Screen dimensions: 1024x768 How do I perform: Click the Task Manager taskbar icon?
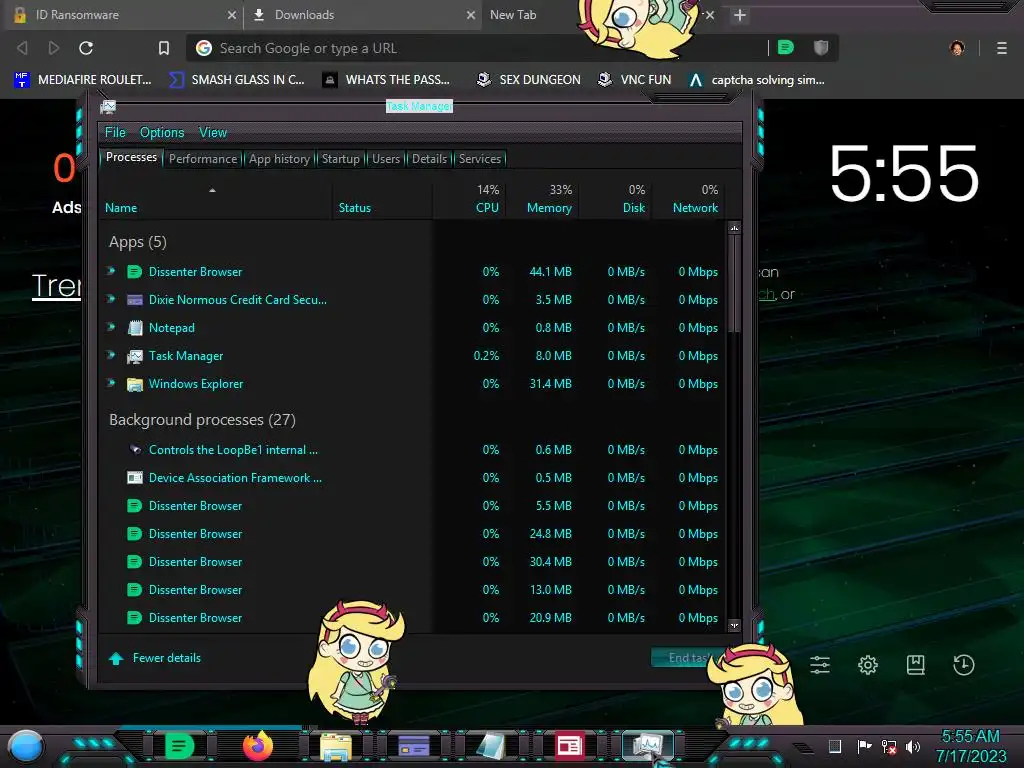tap(647, 746)
